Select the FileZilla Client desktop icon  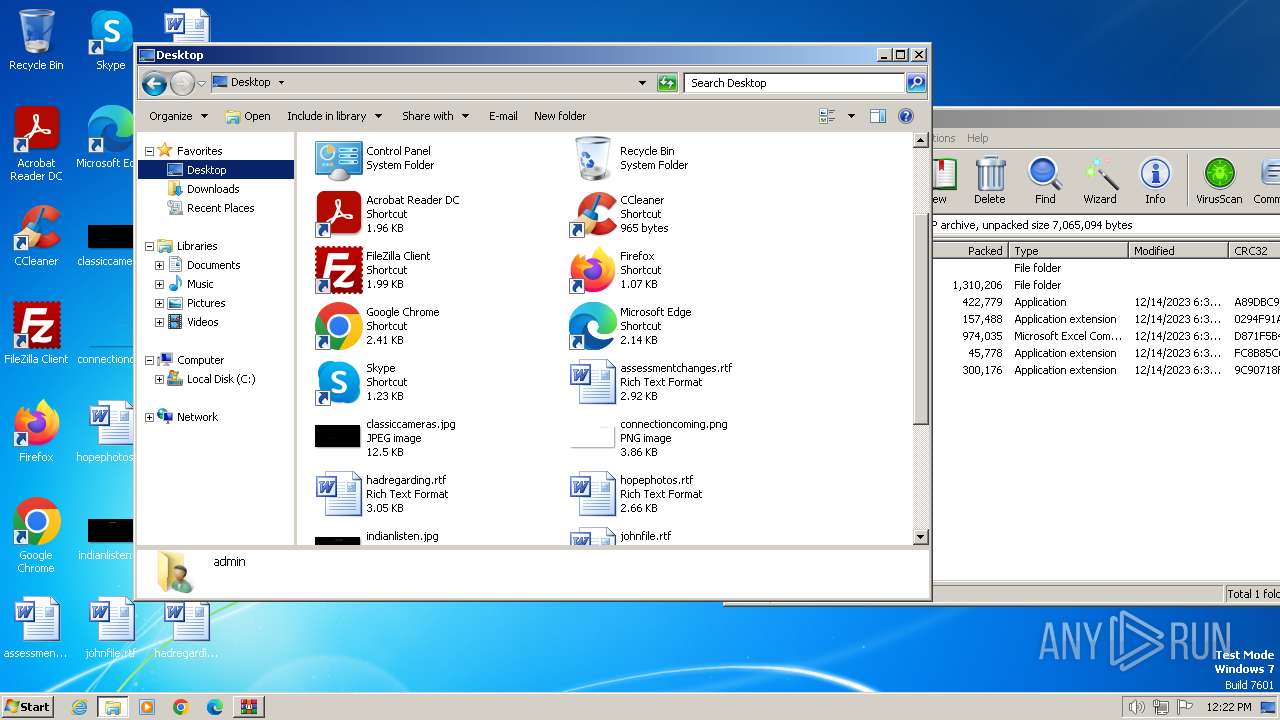pyautogui.click(x=36, y=333)
